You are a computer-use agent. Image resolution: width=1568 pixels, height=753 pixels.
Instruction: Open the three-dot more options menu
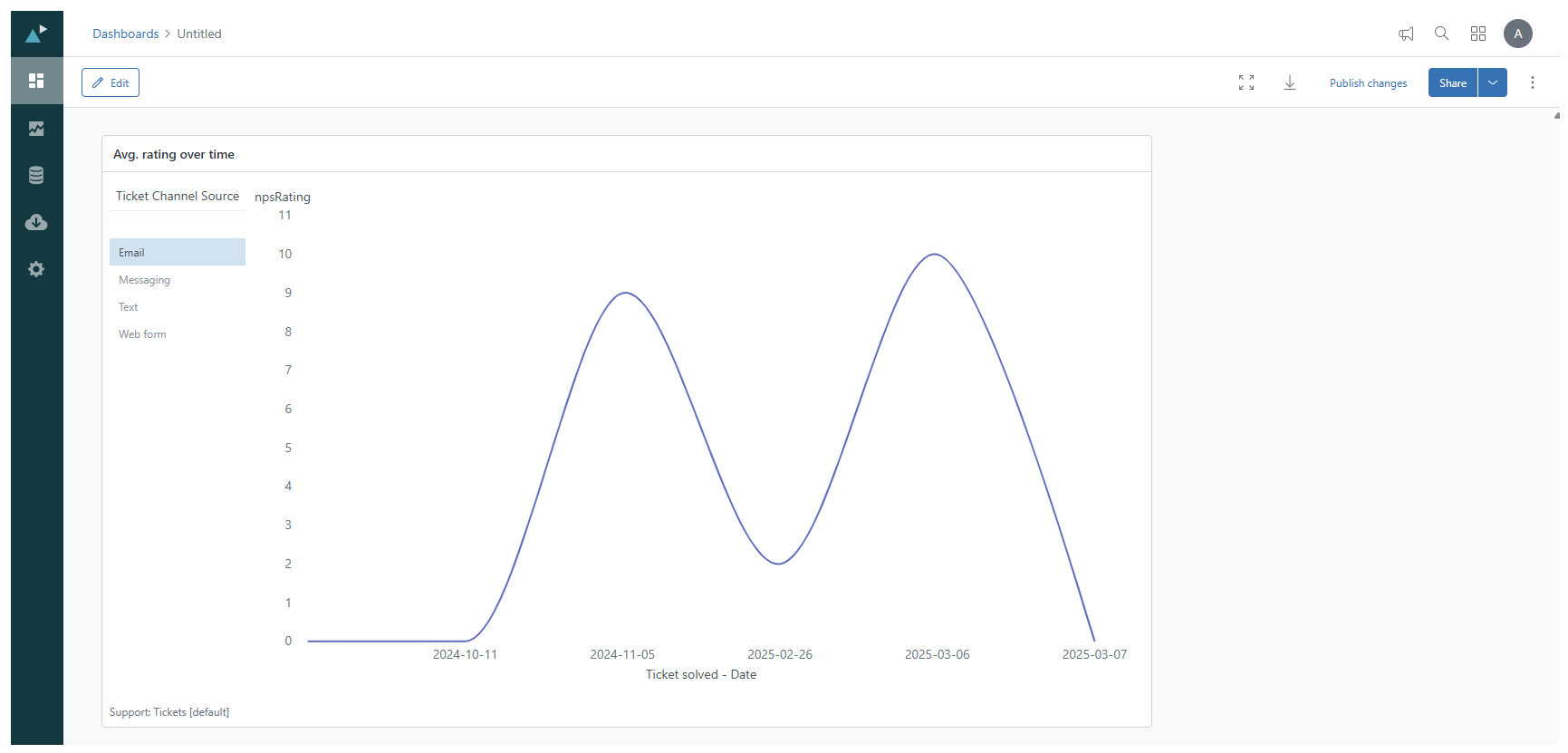click(x=1533, y=82)
